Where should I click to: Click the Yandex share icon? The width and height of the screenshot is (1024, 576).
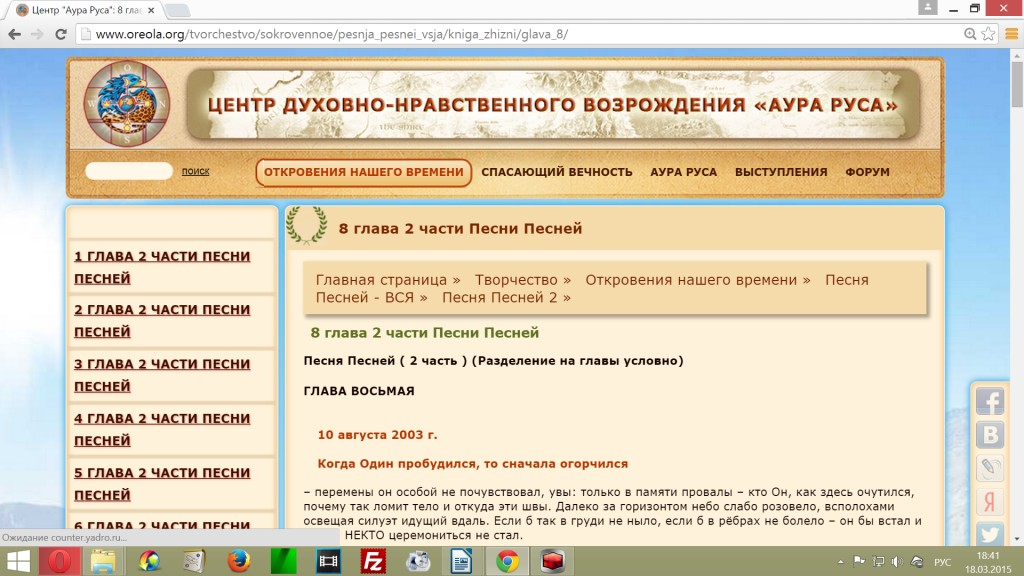click(989, 501)
